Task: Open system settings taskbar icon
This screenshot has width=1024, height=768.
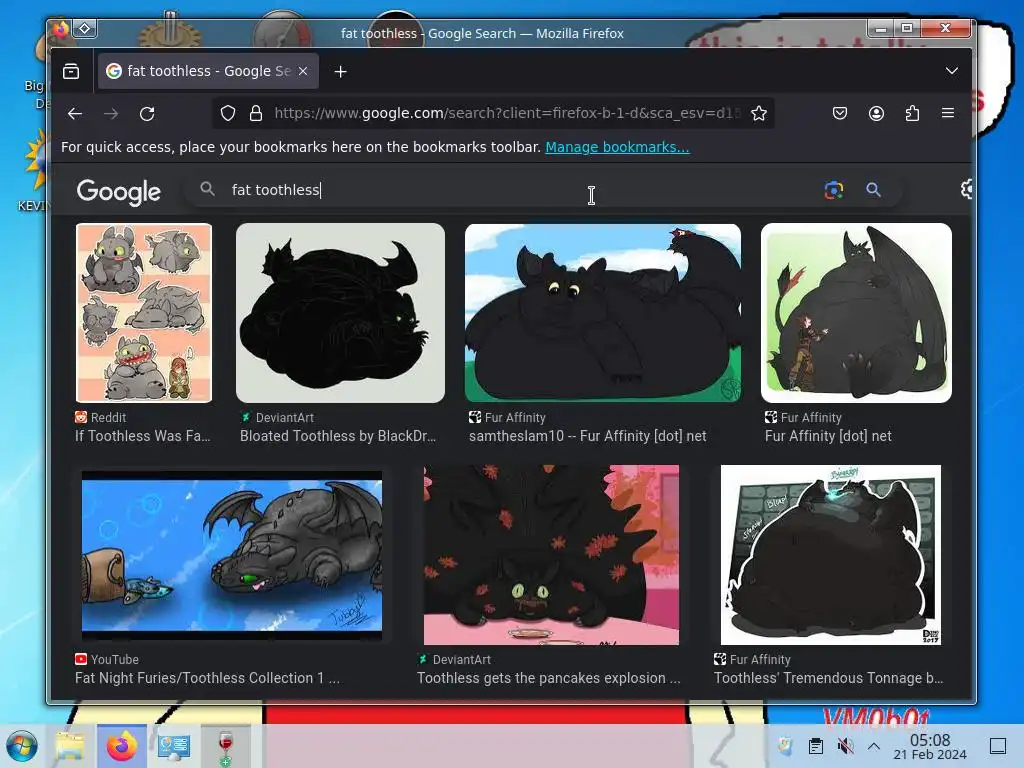Action: [x=174, y=746]
